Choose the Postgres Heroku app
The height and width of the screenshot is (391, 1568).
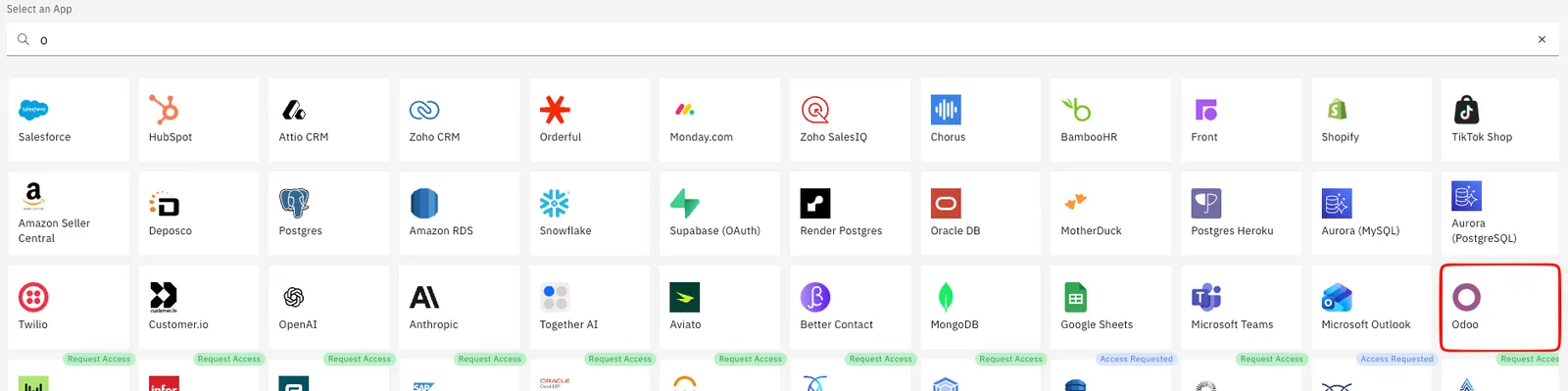[x=1242, y=214]
